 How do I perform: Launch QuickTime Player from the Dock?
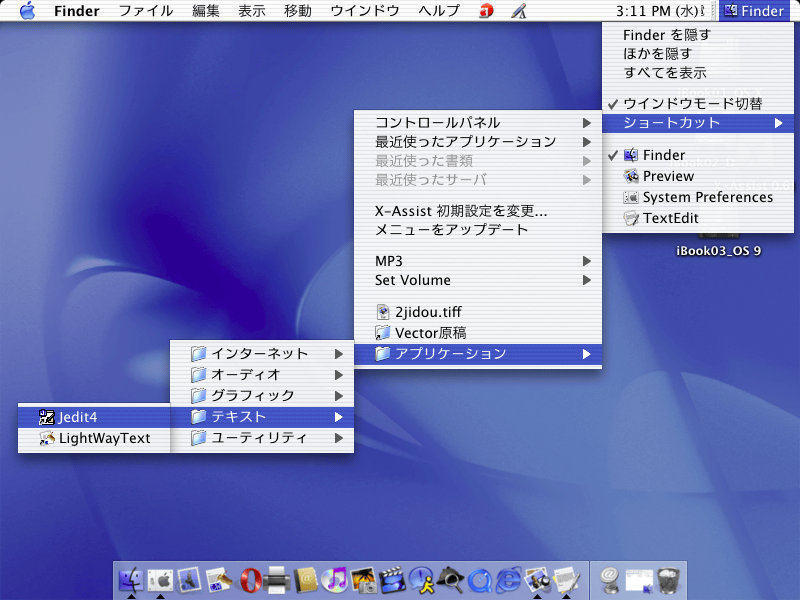pyautogui.click(x=480, y=580)
